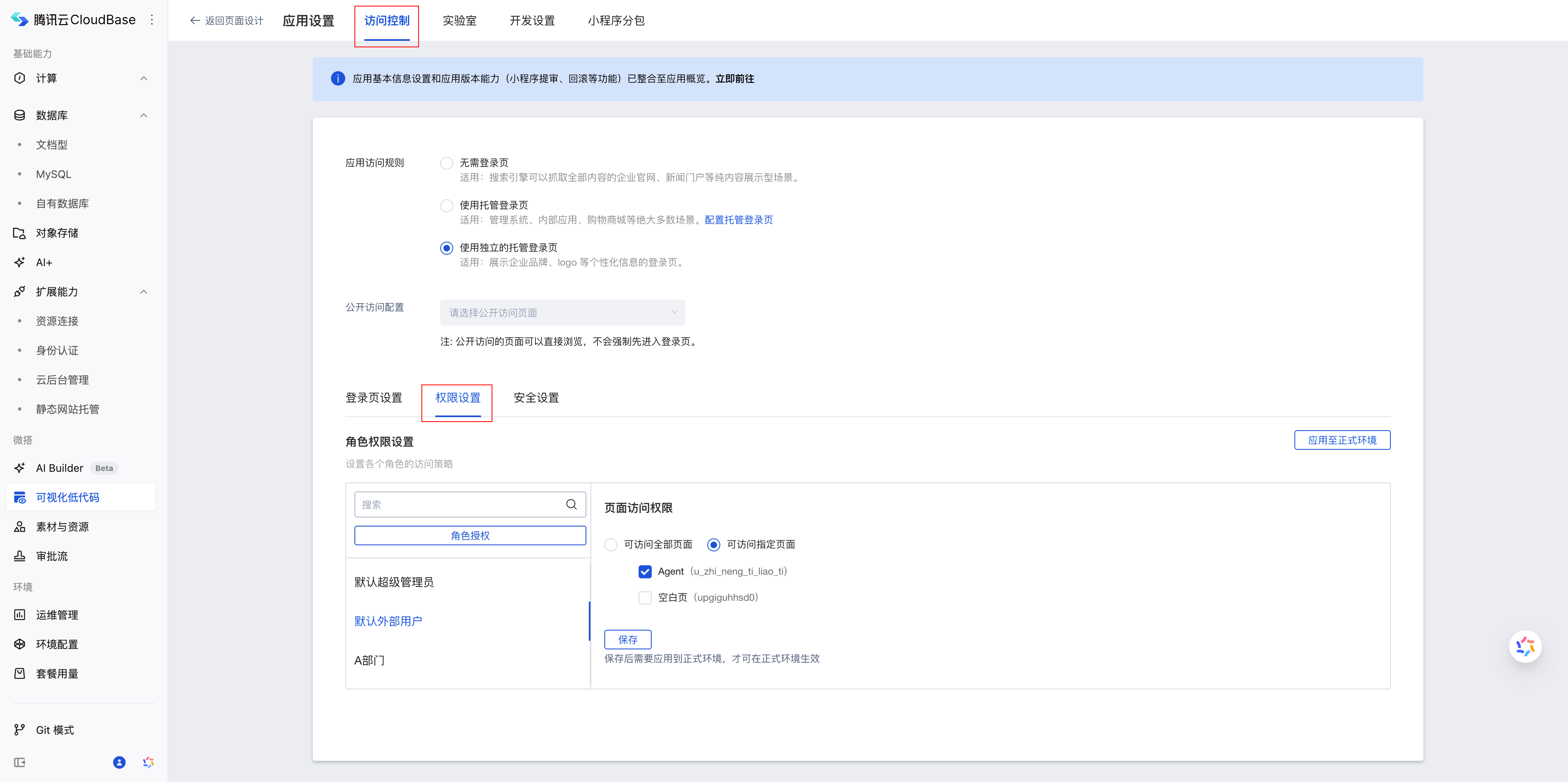Collapse the 扩展能力 sidebar section
Image resolution: width=1568 pixels, height=782 pixels.
click(144, 292)
